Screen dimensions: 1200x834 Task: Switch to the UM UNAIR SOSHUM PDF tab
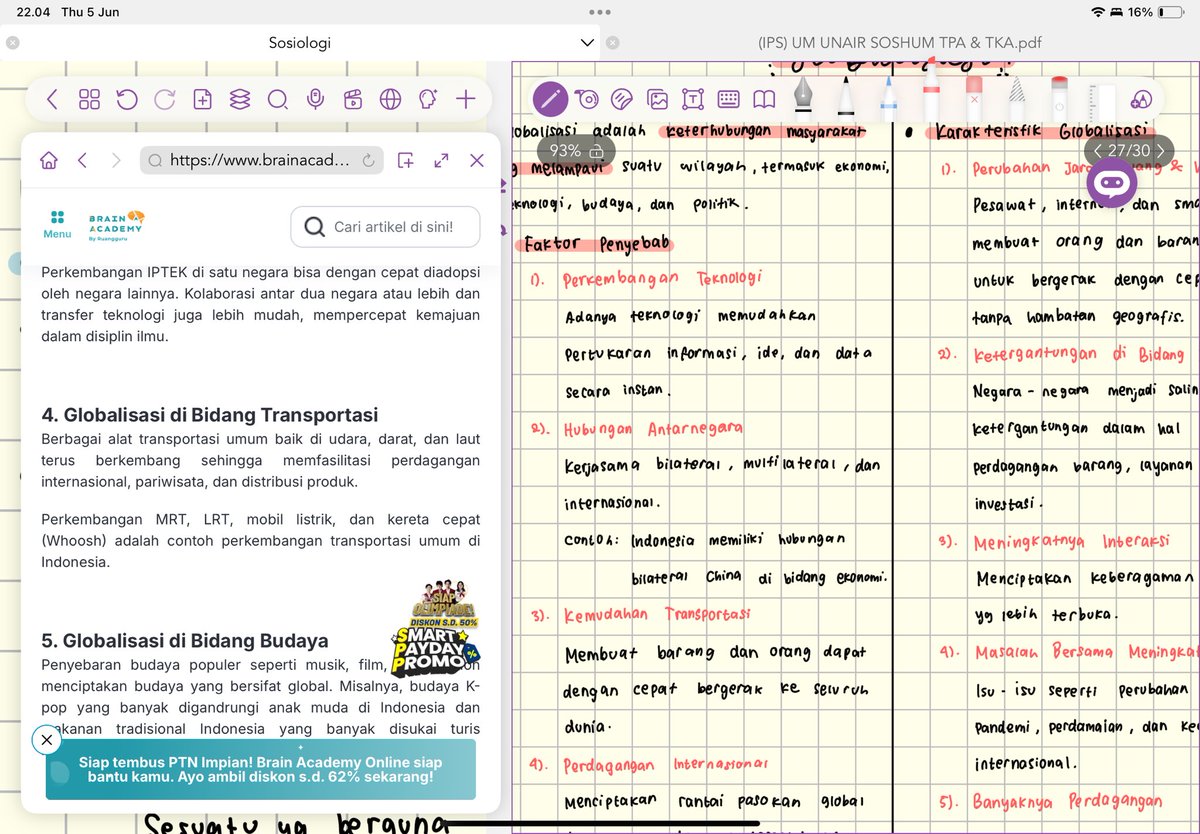click(x=900, y=43)
